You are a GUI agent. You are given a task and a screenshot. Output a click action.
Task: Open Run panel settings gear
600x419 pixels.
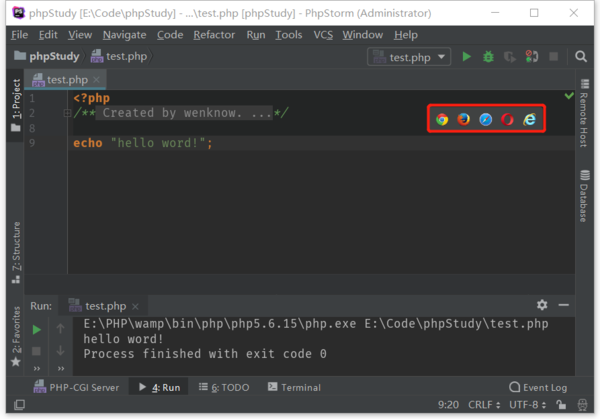point(542,305)
